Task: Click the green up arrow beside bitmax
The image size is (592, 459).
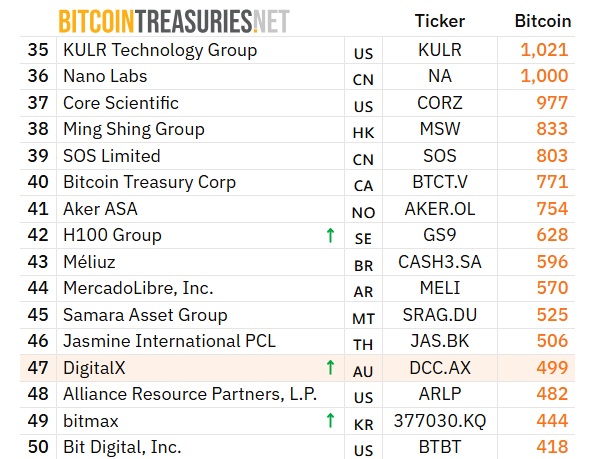Action: [330, 420]
